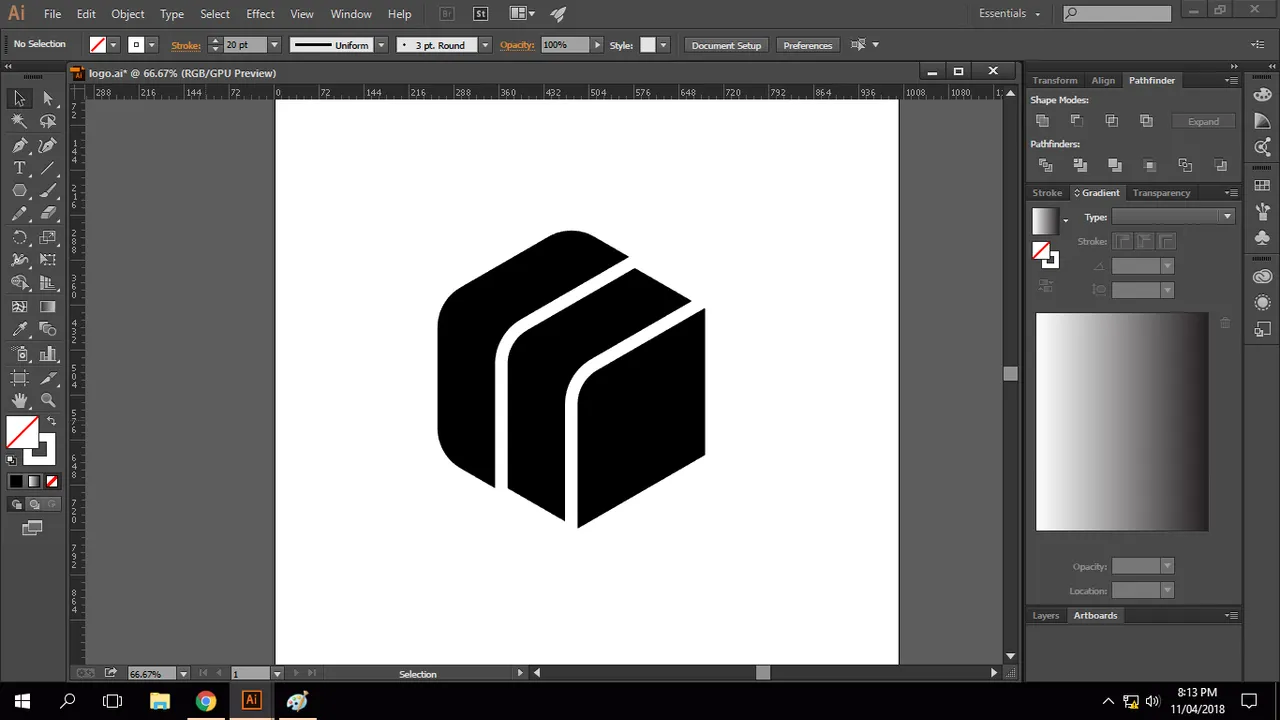Select the Eyedropper tool
The image size is (1280, 720).
(19, 330)
